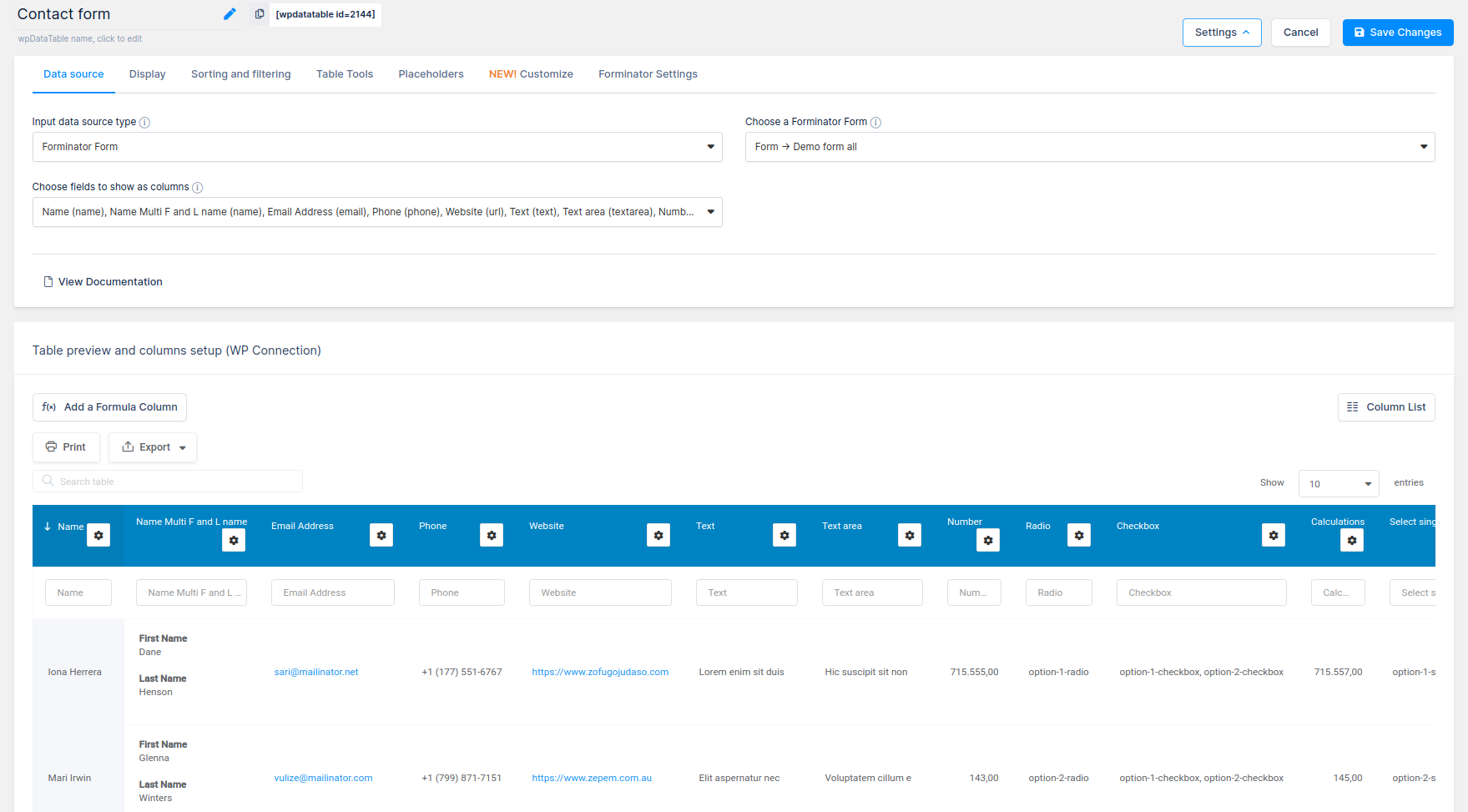Open settings gear for Phone column

(x=492, y=535)
